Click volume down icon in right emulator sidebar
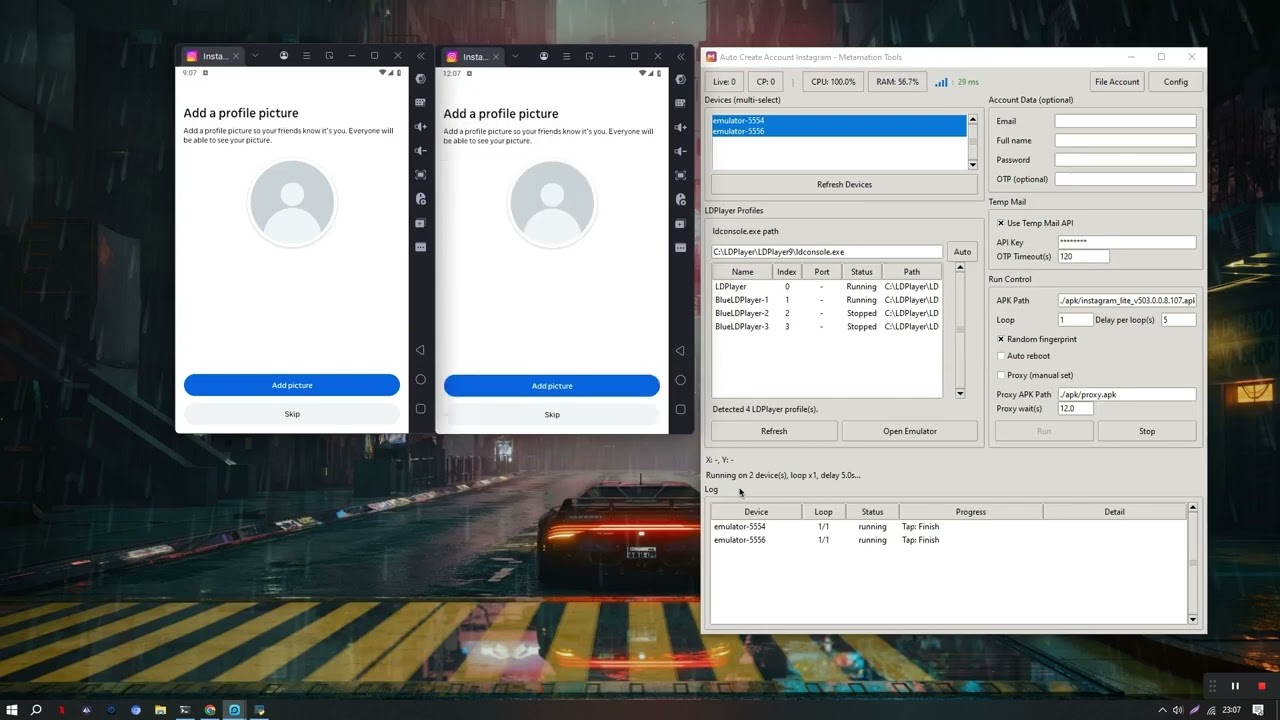Image resolution: width=1280 pixels, height=720 pixels. coord(680,151)
